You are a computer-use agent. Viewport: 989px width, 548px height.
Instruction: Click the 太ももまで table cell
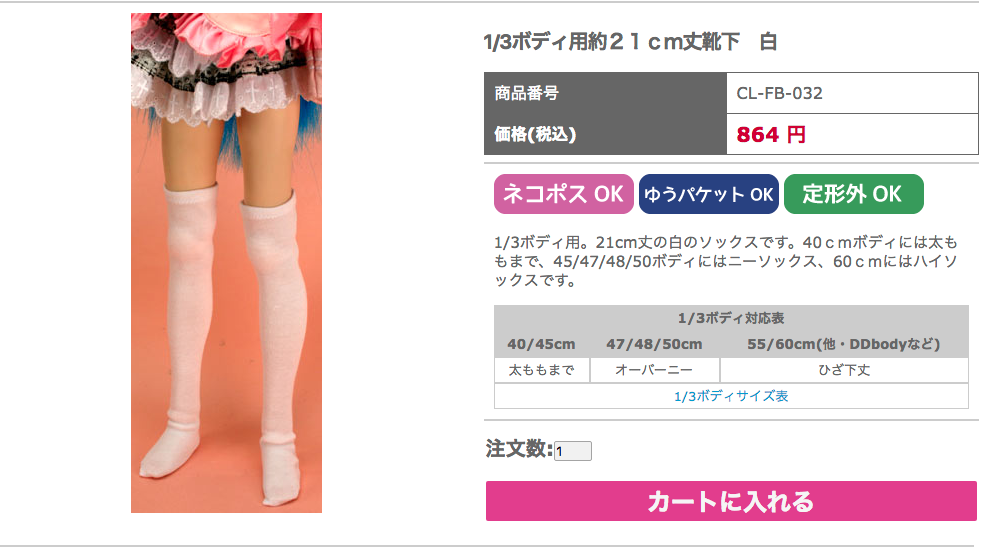tap(542, 370)
